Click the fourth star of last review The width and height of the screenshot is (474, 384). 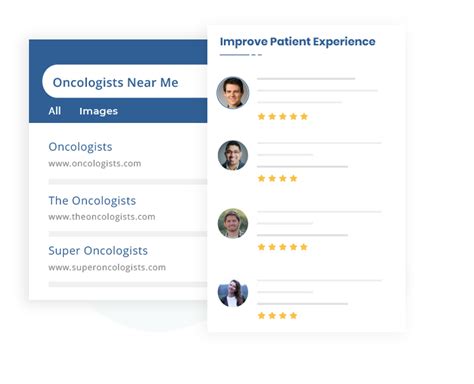click(x=293, y=316)
